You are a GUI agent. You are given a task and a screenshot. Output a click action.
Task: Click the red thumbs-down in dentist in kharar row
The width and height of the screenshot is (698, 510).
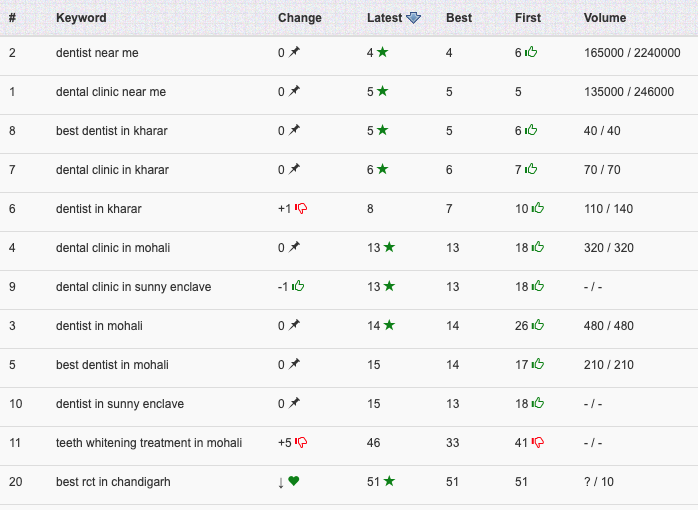point(301,208)
